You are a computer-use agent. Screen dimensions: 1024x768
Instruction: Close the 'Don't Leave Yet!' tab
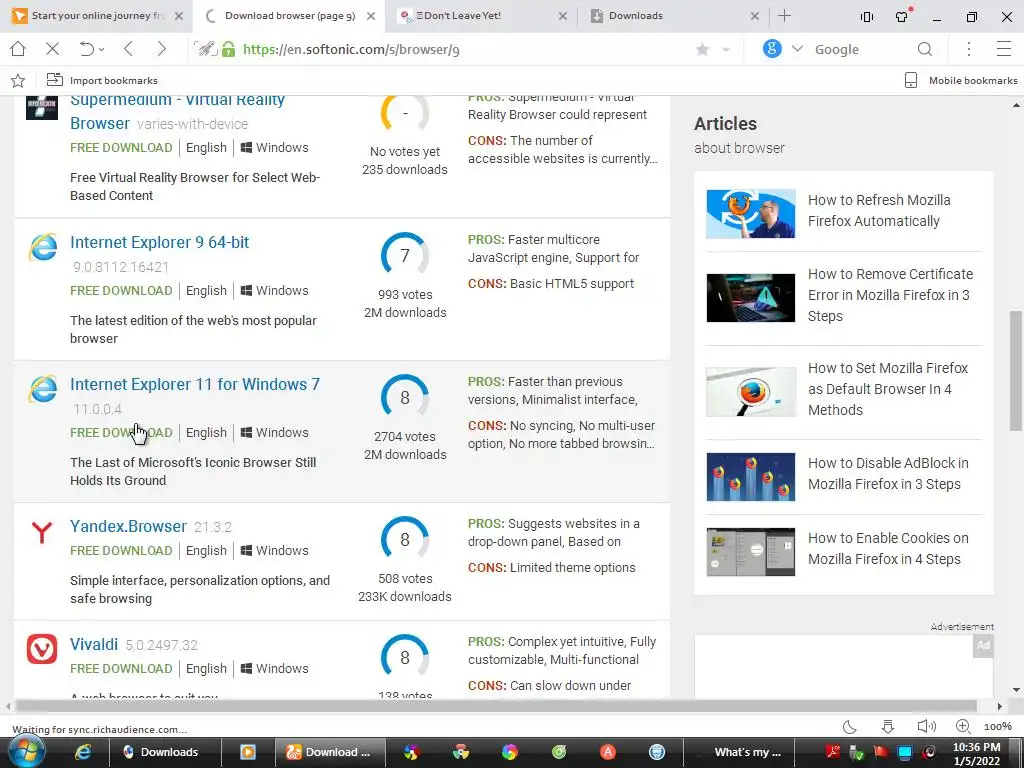[x=563, y=16]
